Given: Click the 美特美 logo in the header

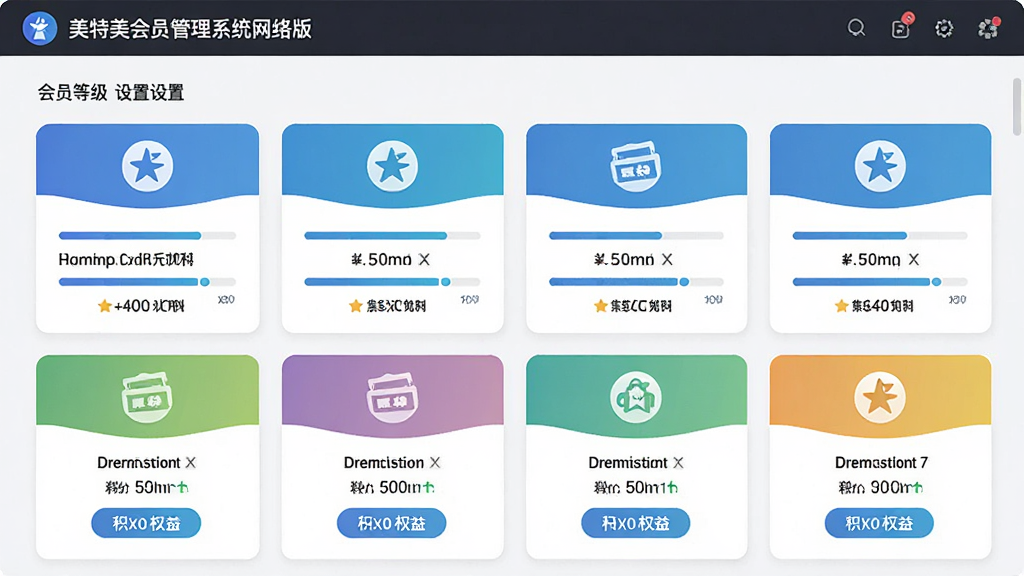Looking at the screenshot, I should click(40, 28).
